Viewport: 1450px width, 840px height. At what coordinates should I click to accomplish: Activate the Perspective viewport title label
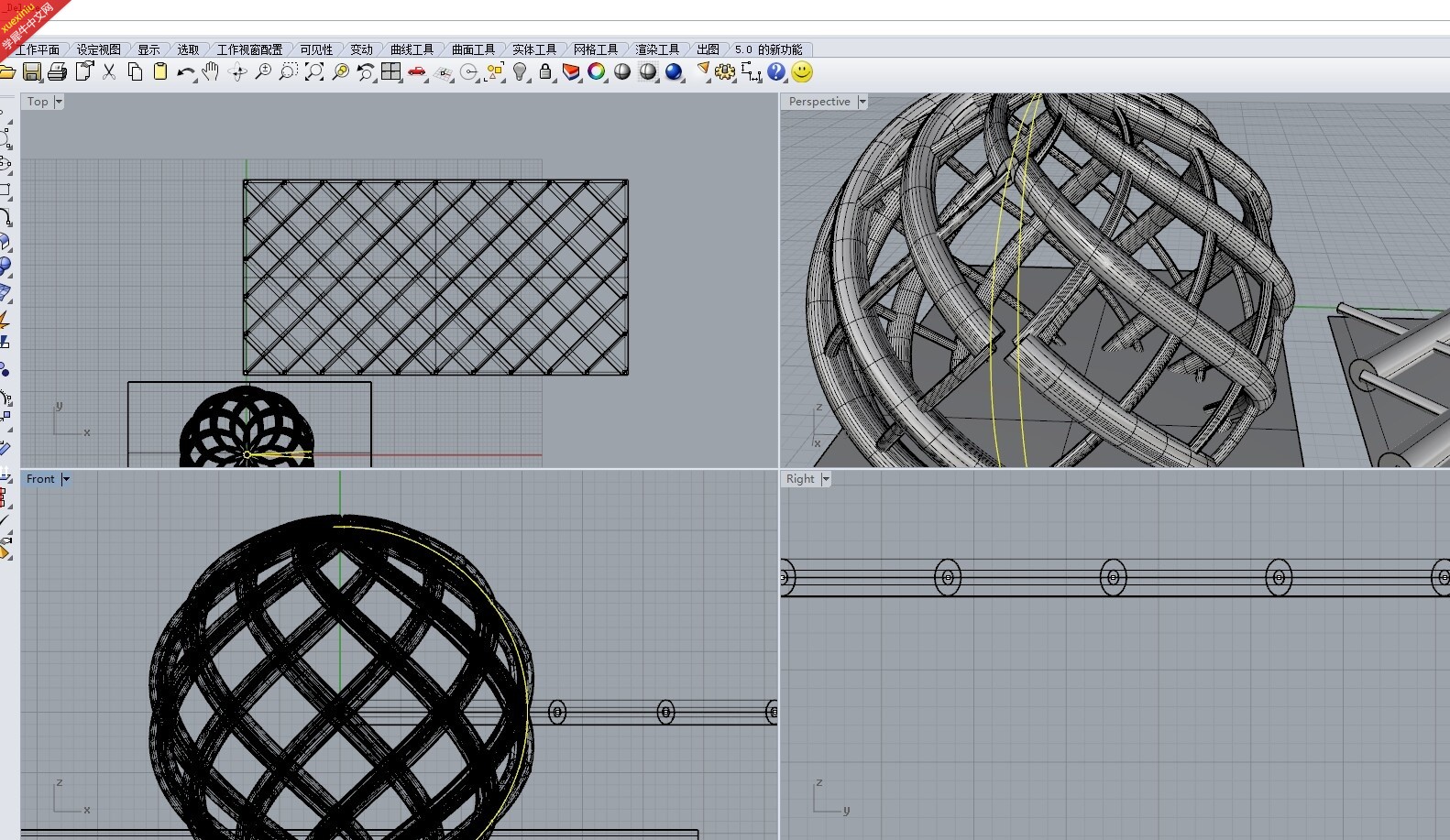tap(819, 102)
